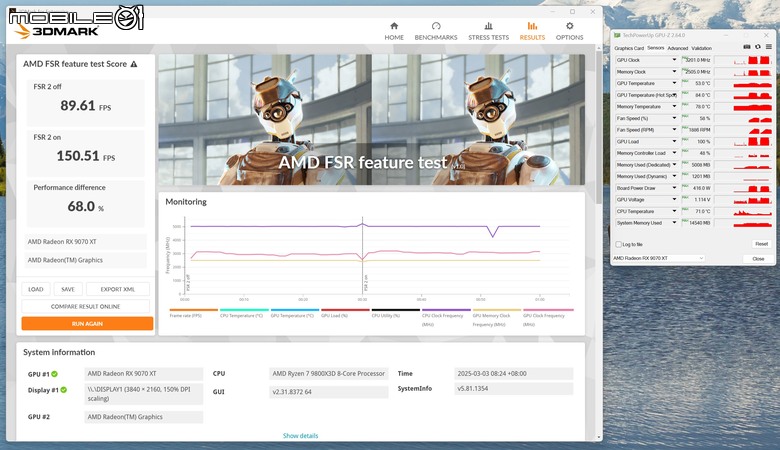Open Memory Temperature sensor dropdown
780x450 pixels.
tap(675, 106)
